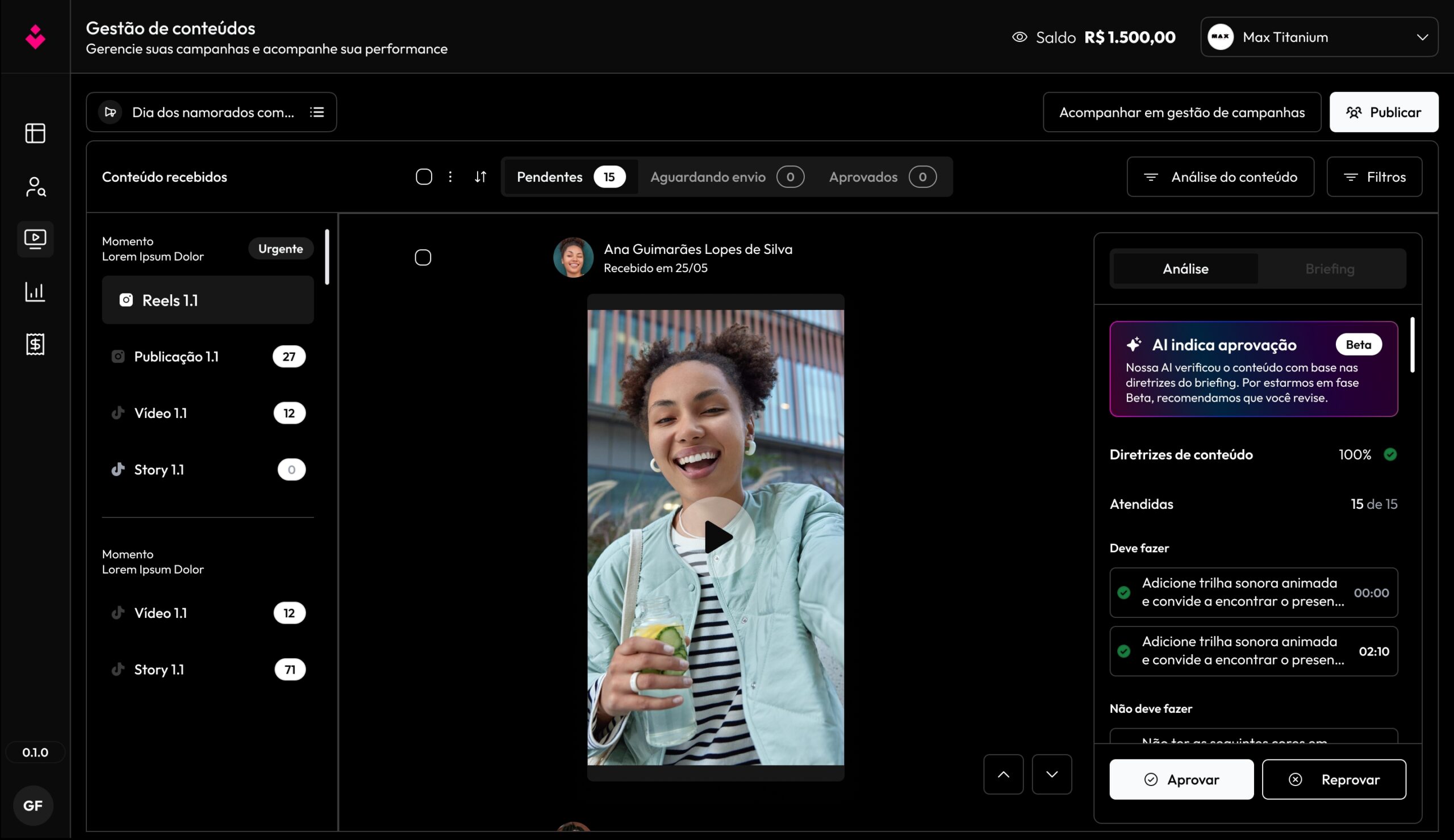Play the Ana Guimarães video
1454x840 pixels.
tap(717, 537)
